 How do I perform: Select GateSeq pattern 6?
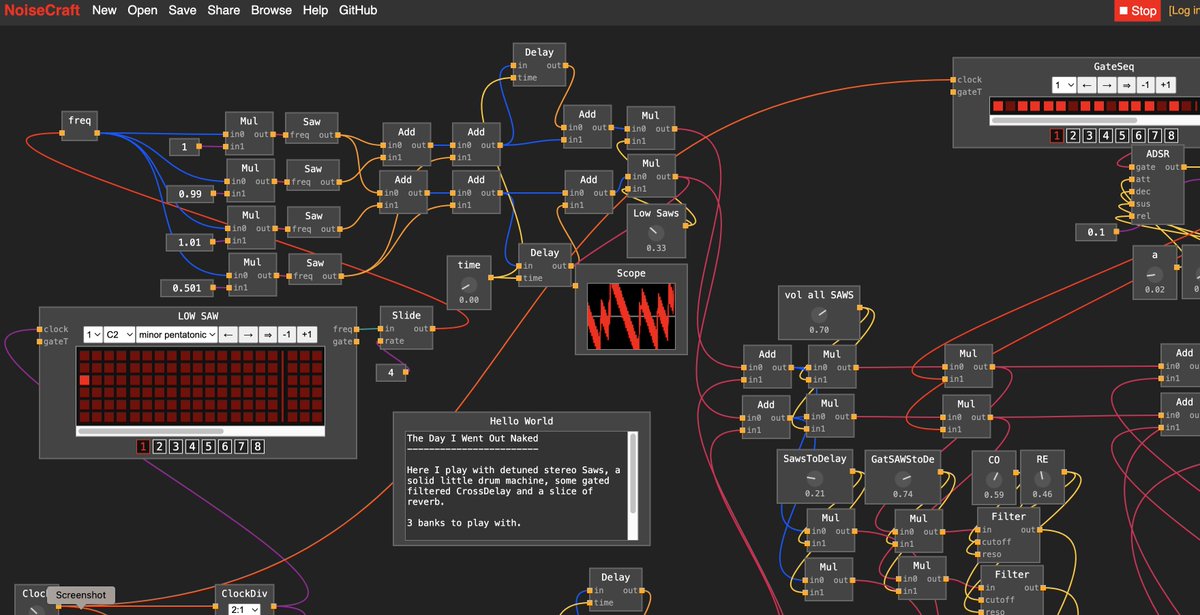[1138, 136]
